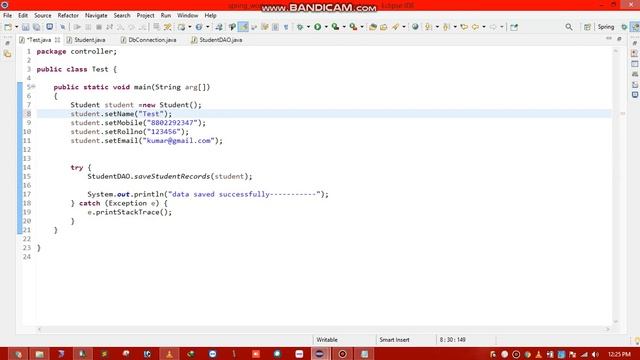640x360 pixels.
Task: Open VLC from the Windows taskbar
Action: 169,354
